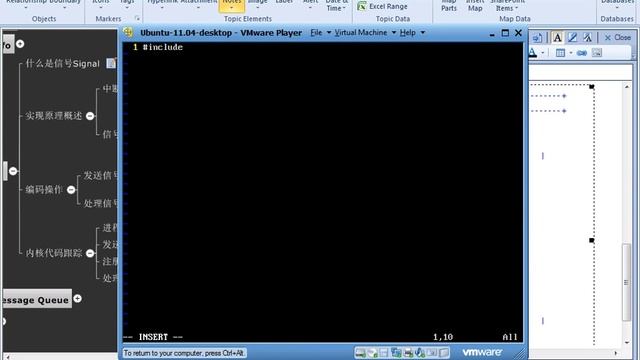This screenshot has height=360, width=640.
Task: Click the document arrow icon in the notes panel
Action: pyautogui.click(x=537, y=38)
